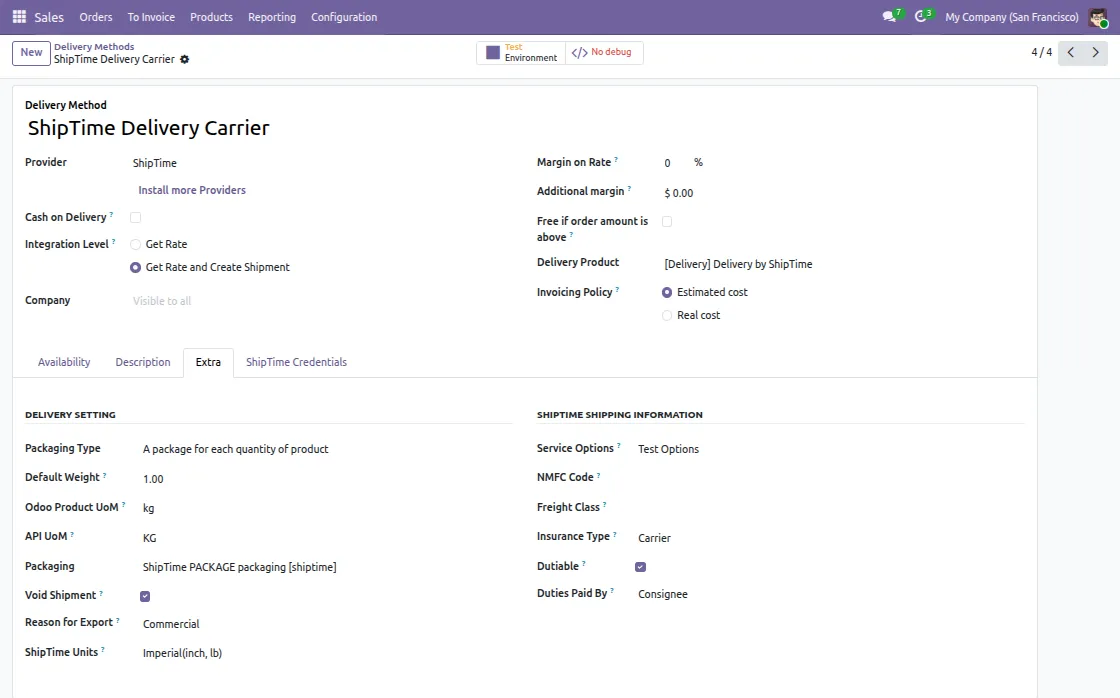Open the Products menu
The height and width of the screenshot is (698, 1120).
click(x=211, y=17)
